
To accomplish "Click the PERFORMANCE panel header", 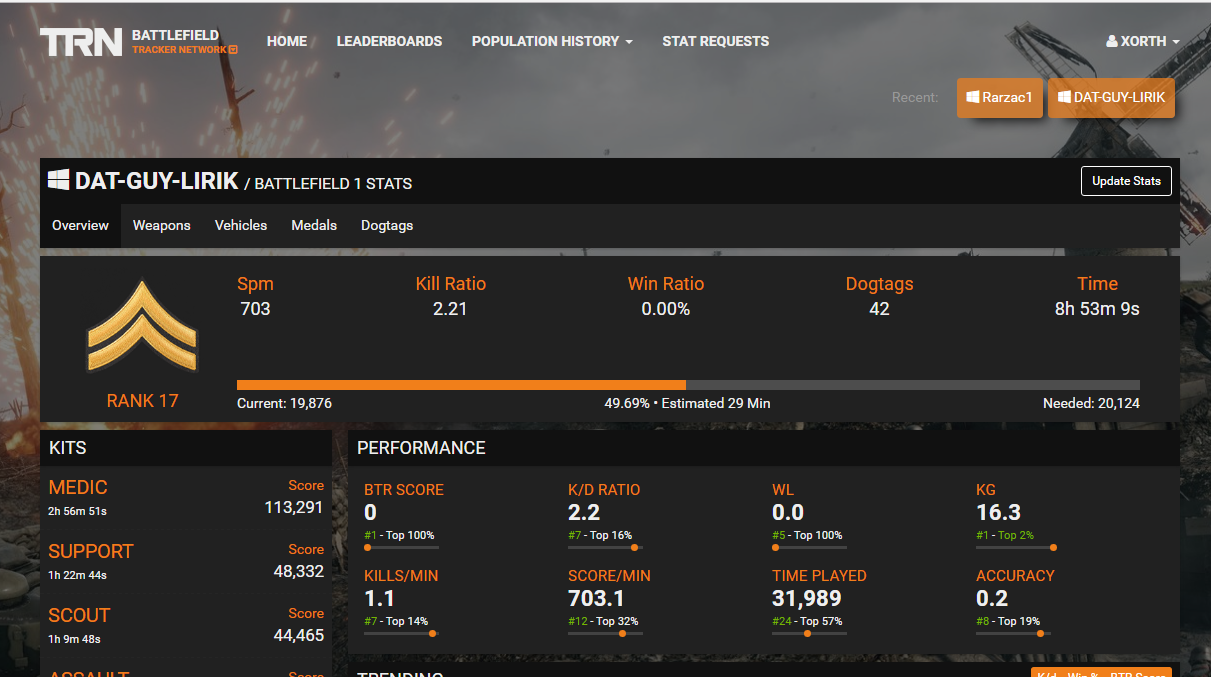I will (x=764, y=448).
